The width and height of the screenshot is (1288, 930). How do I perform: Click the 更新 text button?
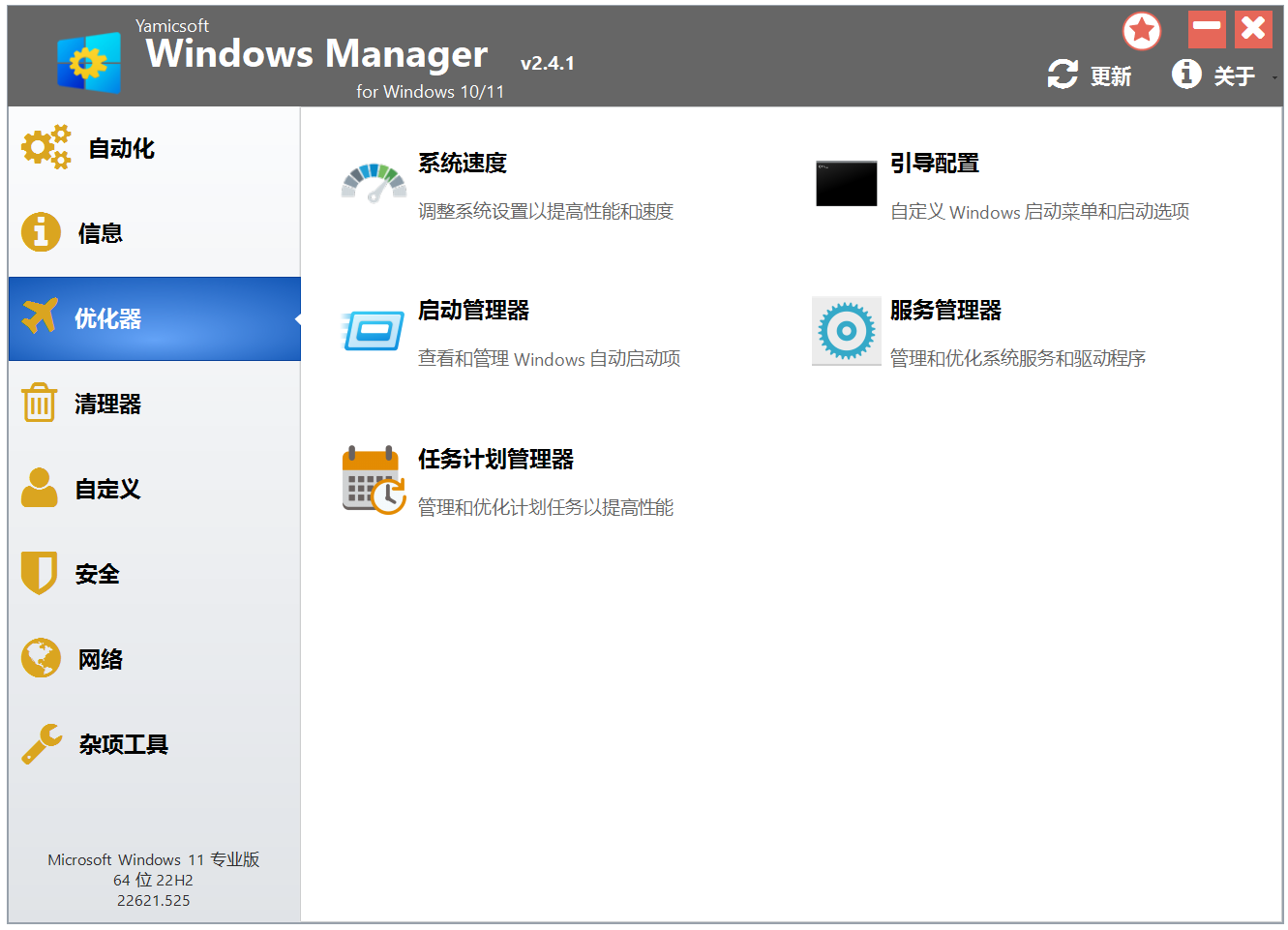[1111, 76]
